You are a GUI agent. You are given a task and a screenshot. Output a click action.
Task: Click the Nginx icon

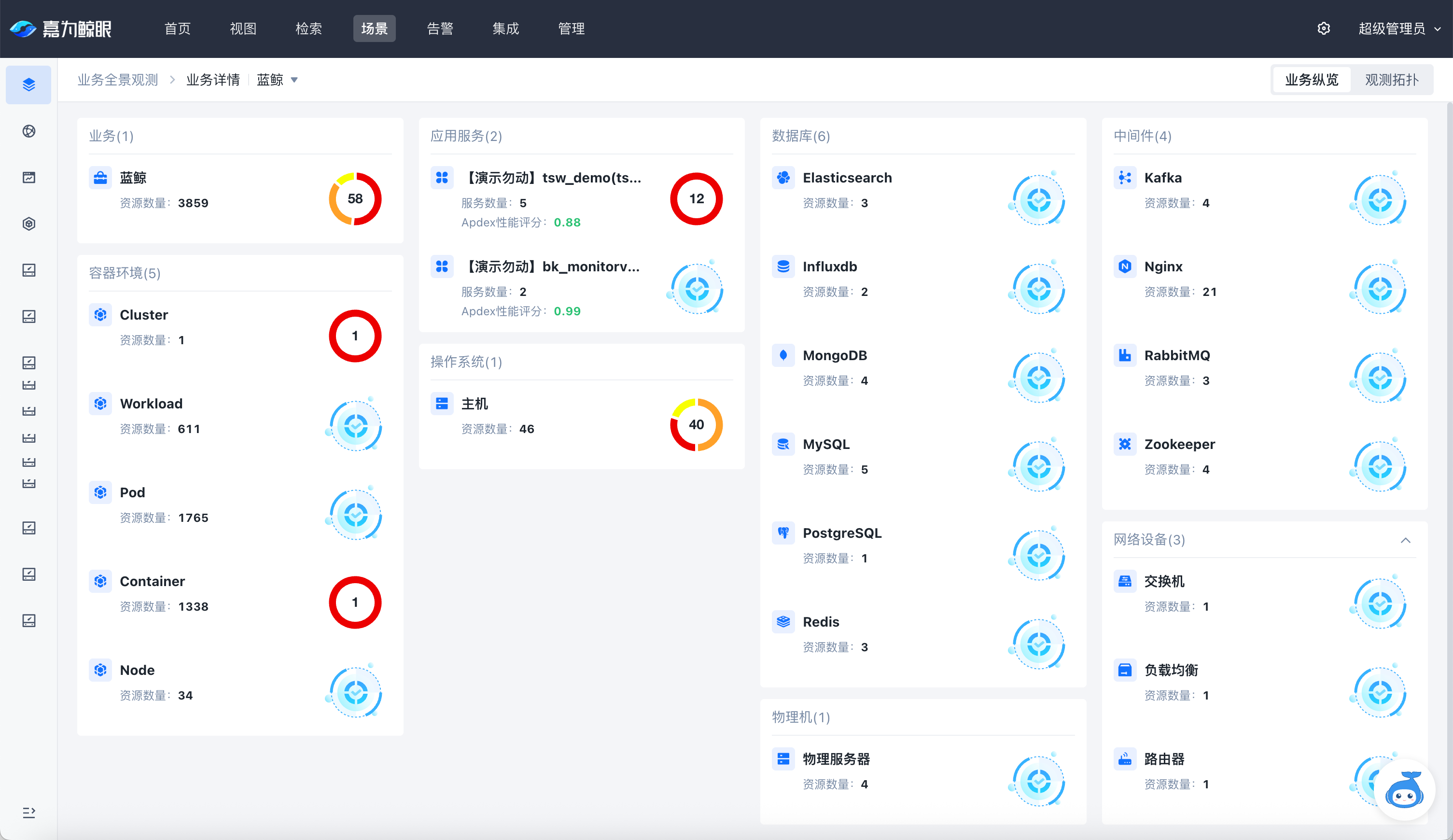[x=1124, y=266]
